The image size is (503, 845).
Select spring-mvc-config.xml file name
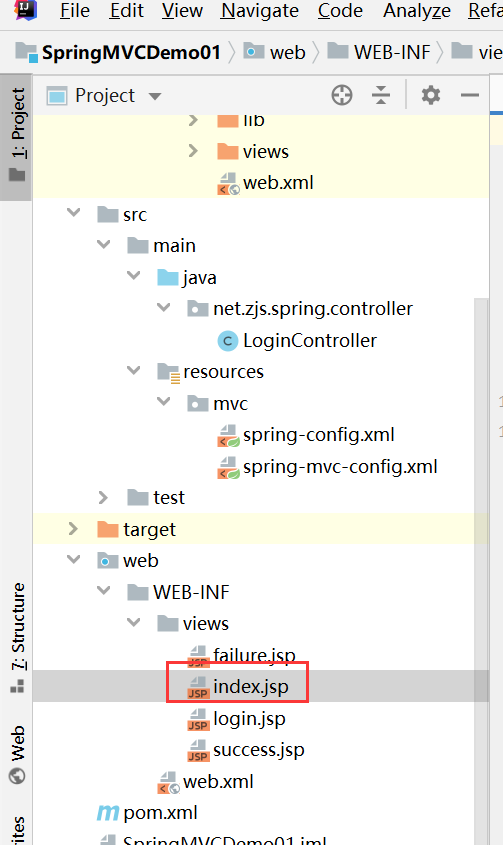pos(340,467)
